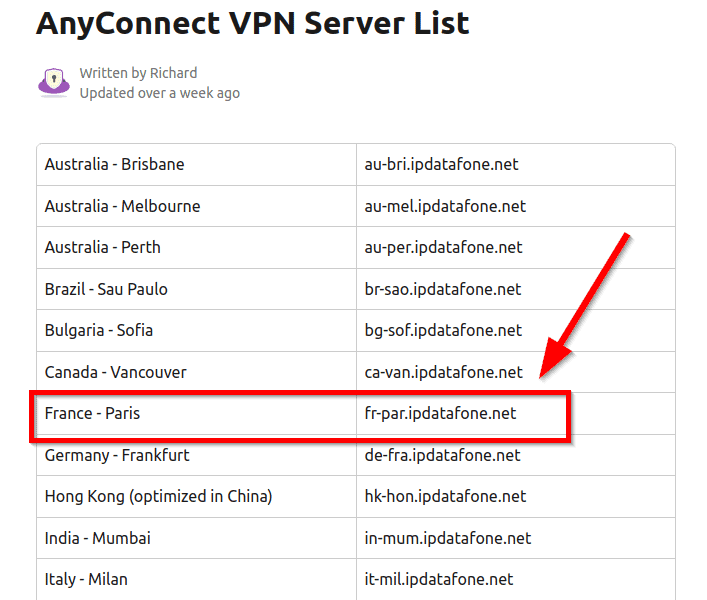Click the Written by Richard text

(138, 73)
